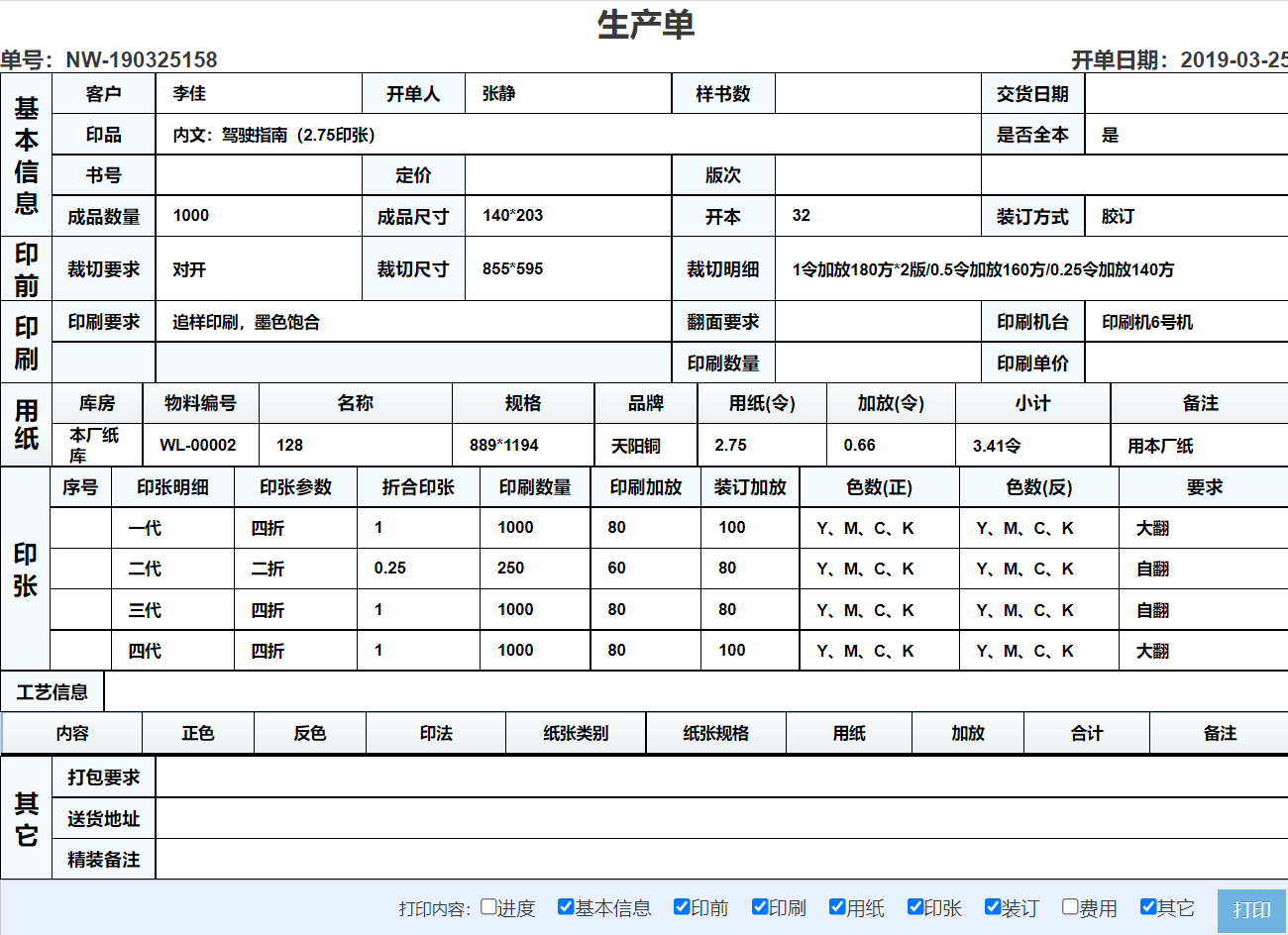Image resolution: width=1288 pixels, height=935 pixels.
Task: Select the 精装备注 input row
Action: point(694,861)
